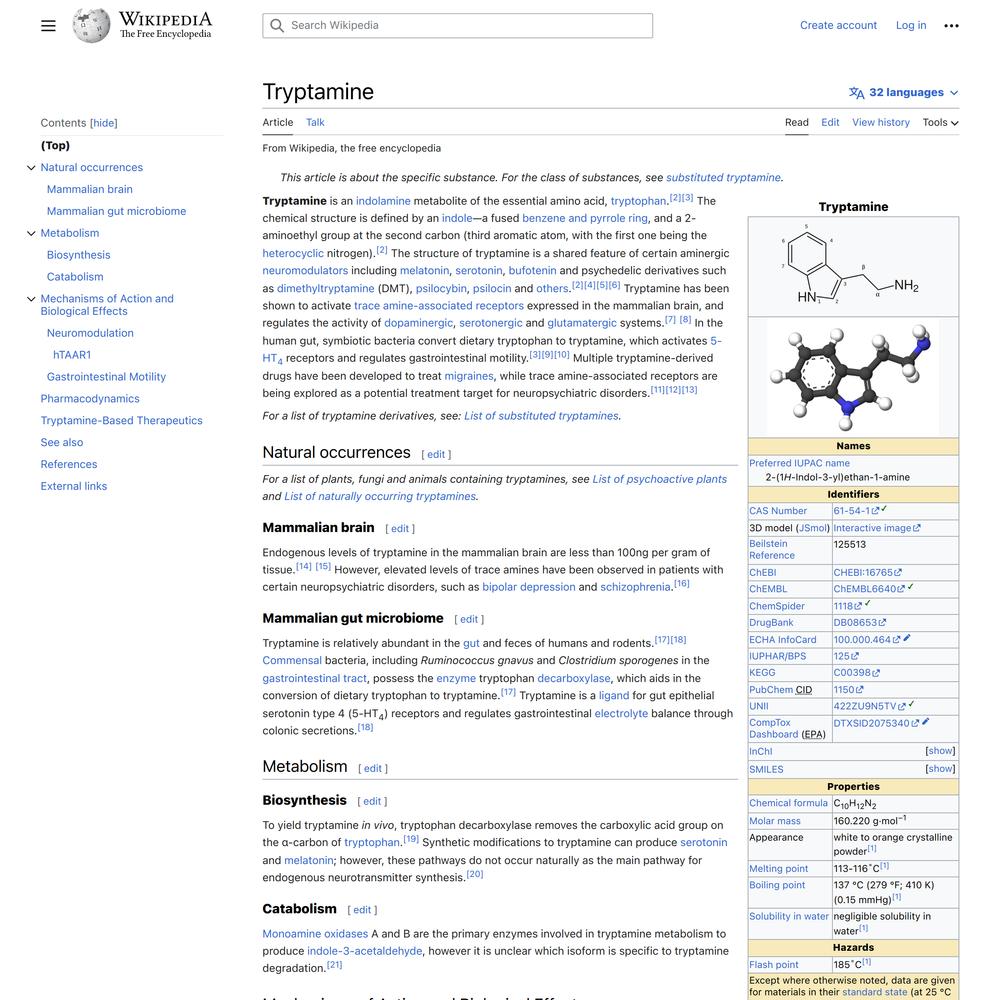Jump to Pharmacodynamics in contents
The width and height of the screenshot is (1000, 1000).
(90, 399)
